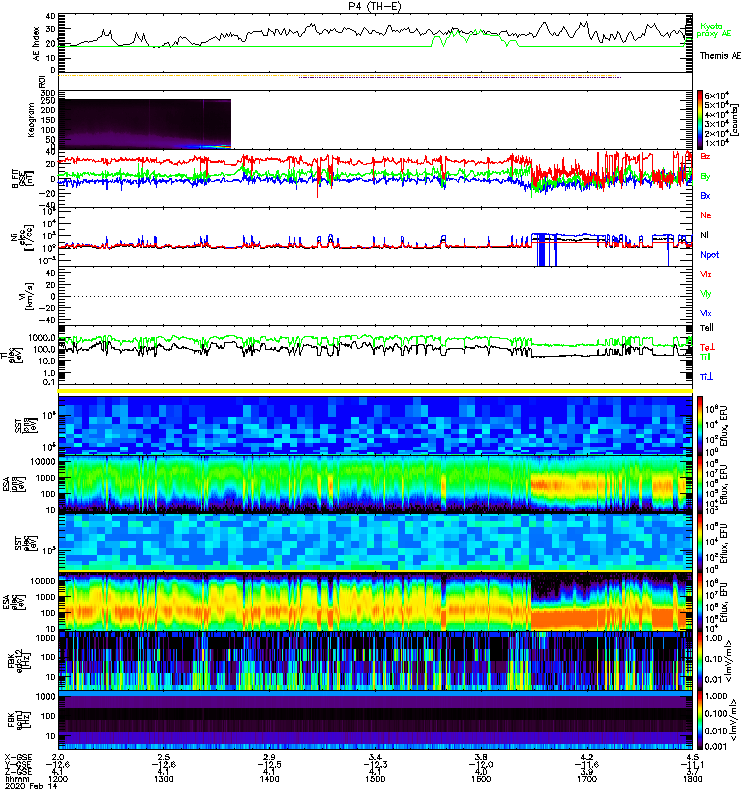Click the blue Ti⊥ legend label

(706, 377)
